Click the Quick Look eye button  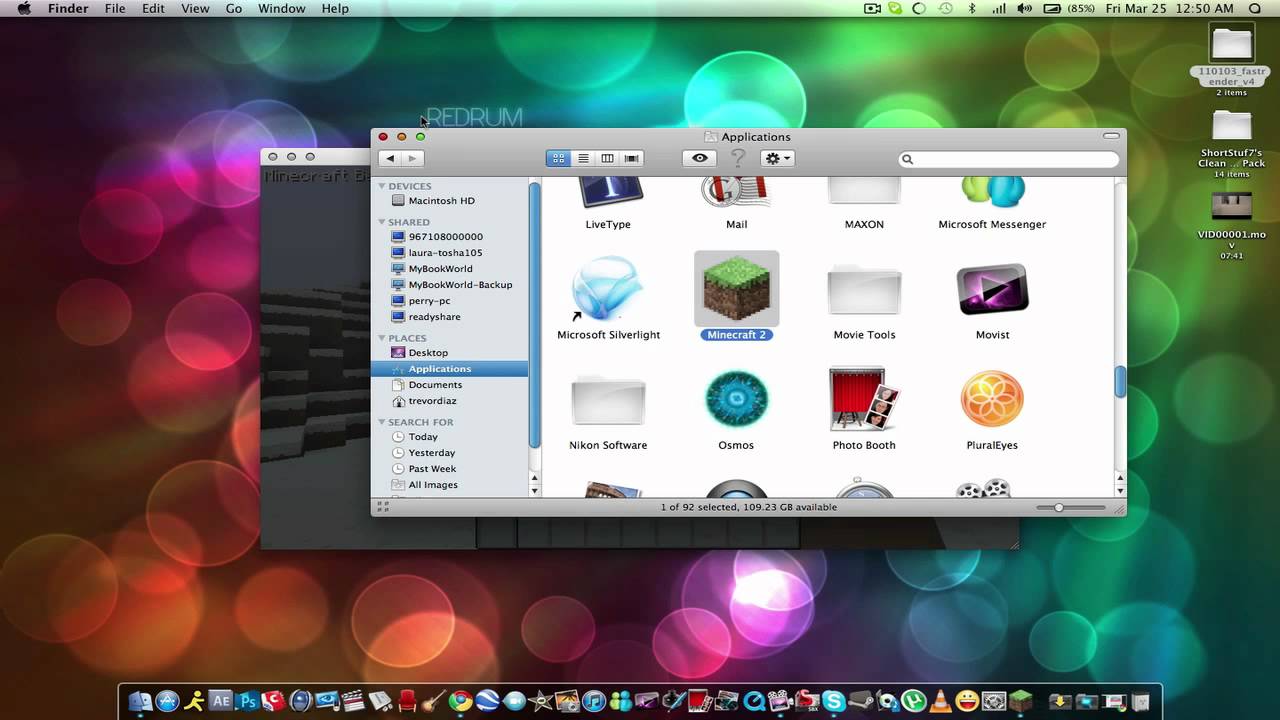click(x=699, y=158)
